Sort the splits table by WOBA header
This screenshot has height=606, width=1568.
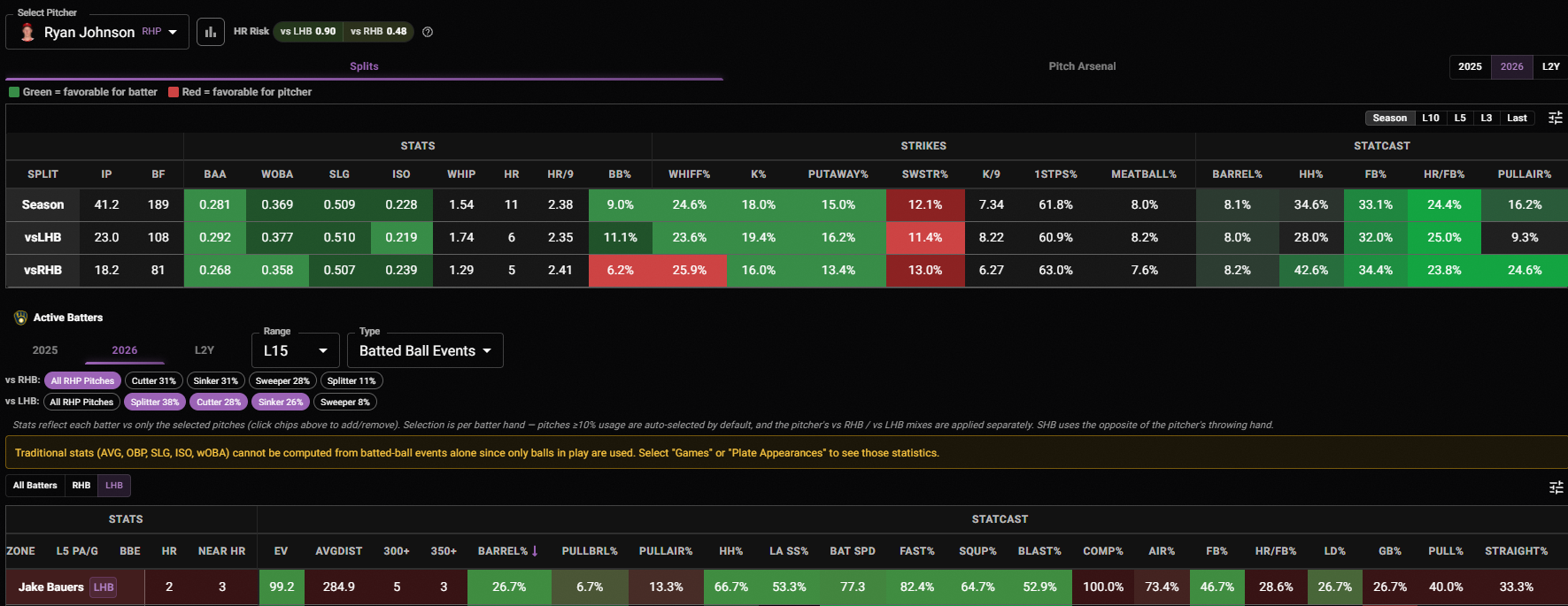277,174
